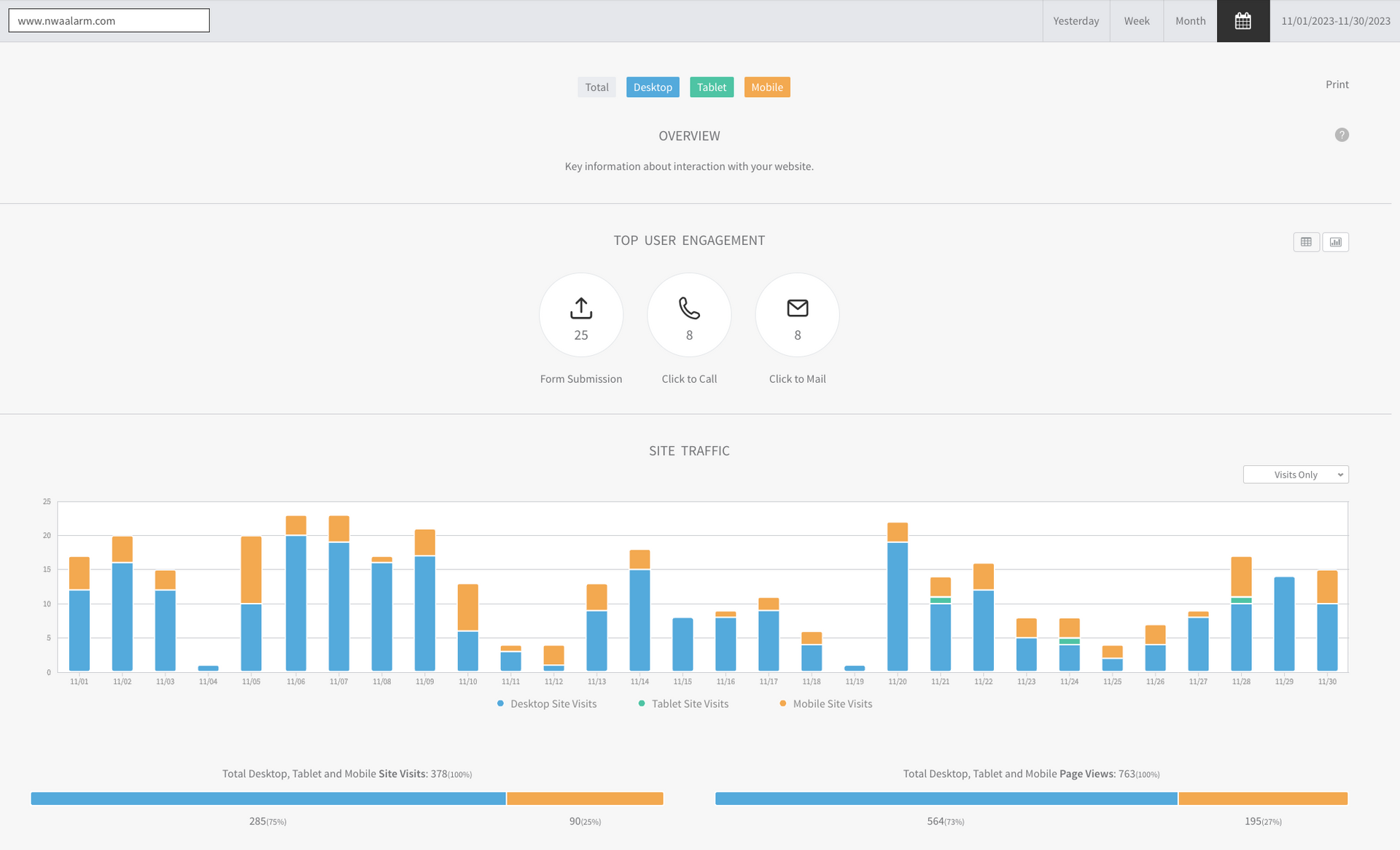
Task: Click the website URL input field
Action: tap(109, 20)
